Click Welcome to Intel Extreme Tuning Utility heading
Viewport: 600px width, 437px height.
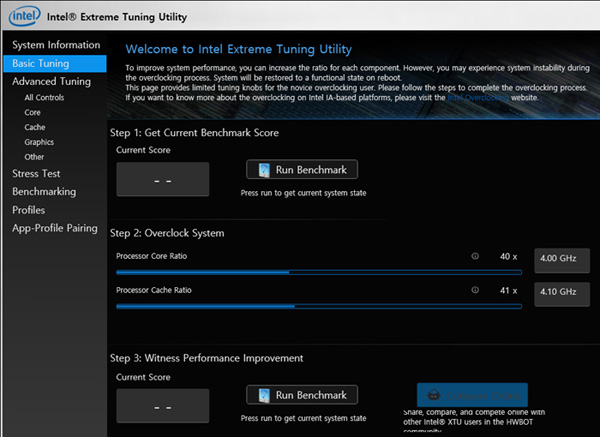point(238,49)
